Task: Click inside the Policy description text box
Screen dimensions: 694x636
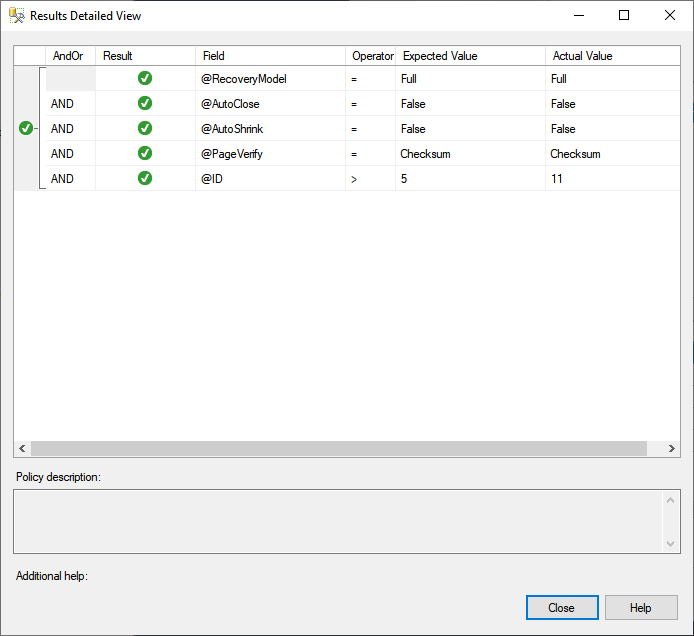Action: click(x=338, y=521)
